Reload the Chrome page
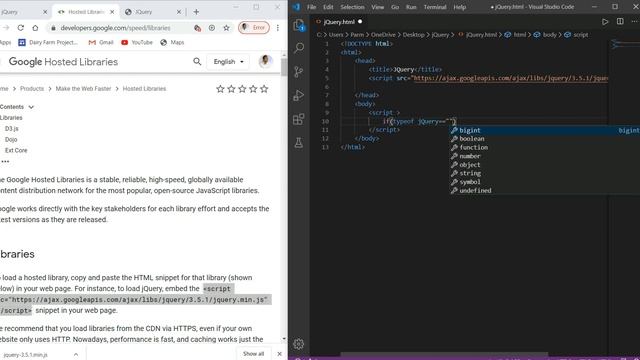 (20, 28)
